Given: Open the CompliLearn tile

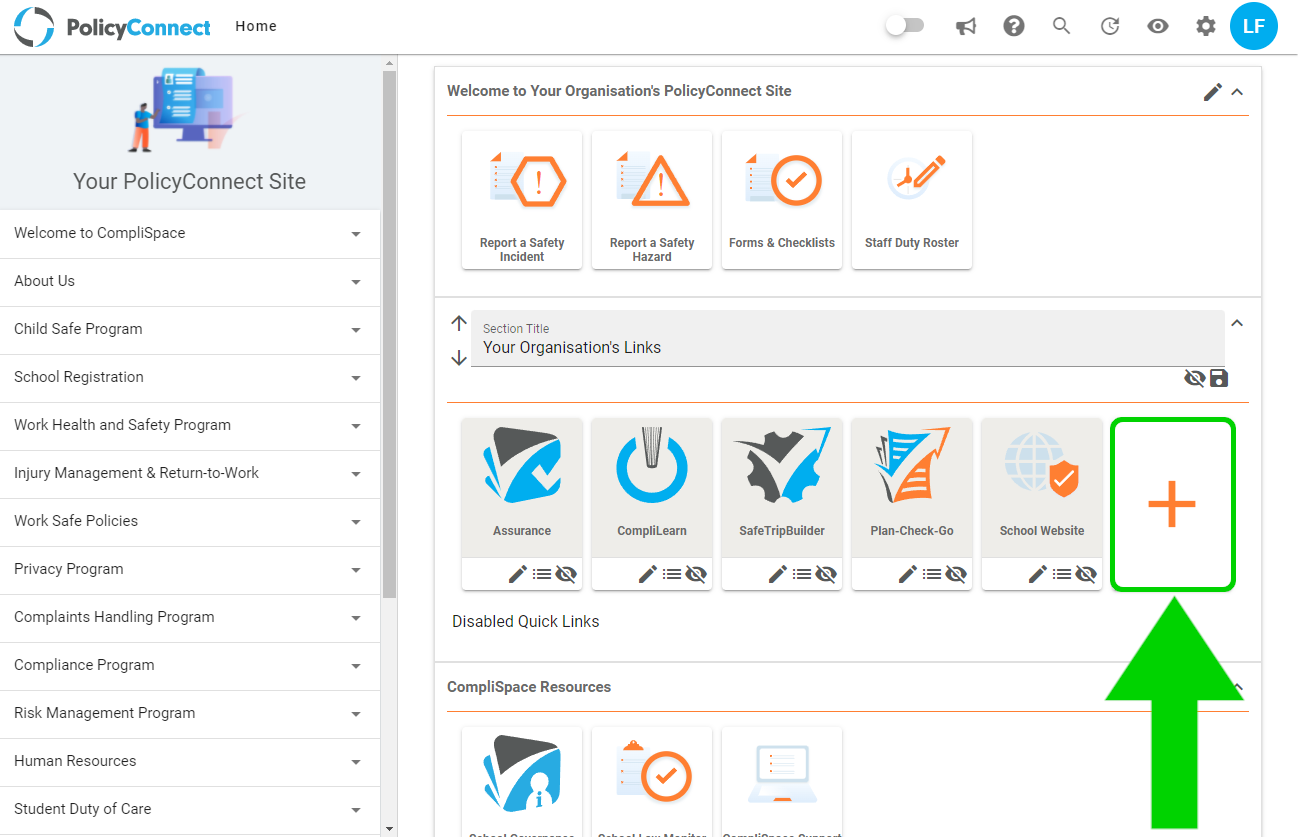Looking at the screenshot, I should pyautogui.click(x=652, y=487).
